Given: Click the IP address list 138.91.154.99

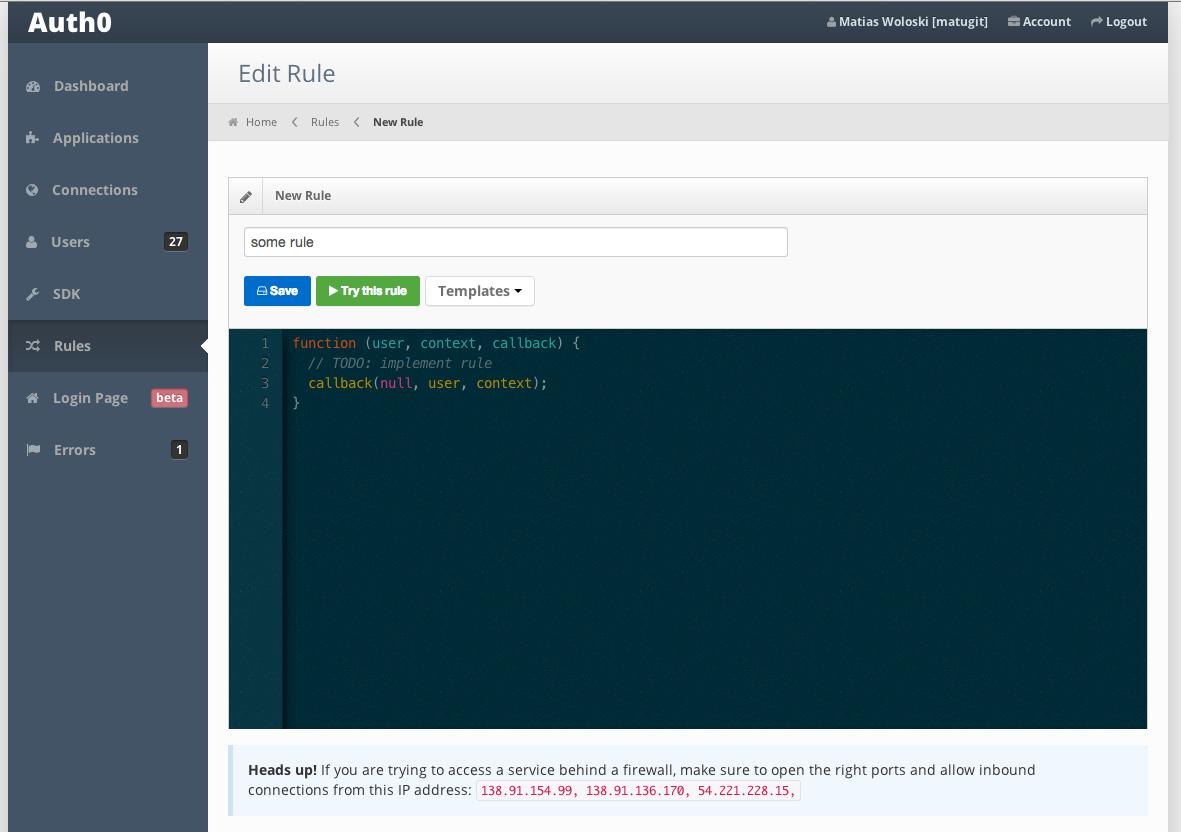Looking at the screenshot, I should 638,791.
